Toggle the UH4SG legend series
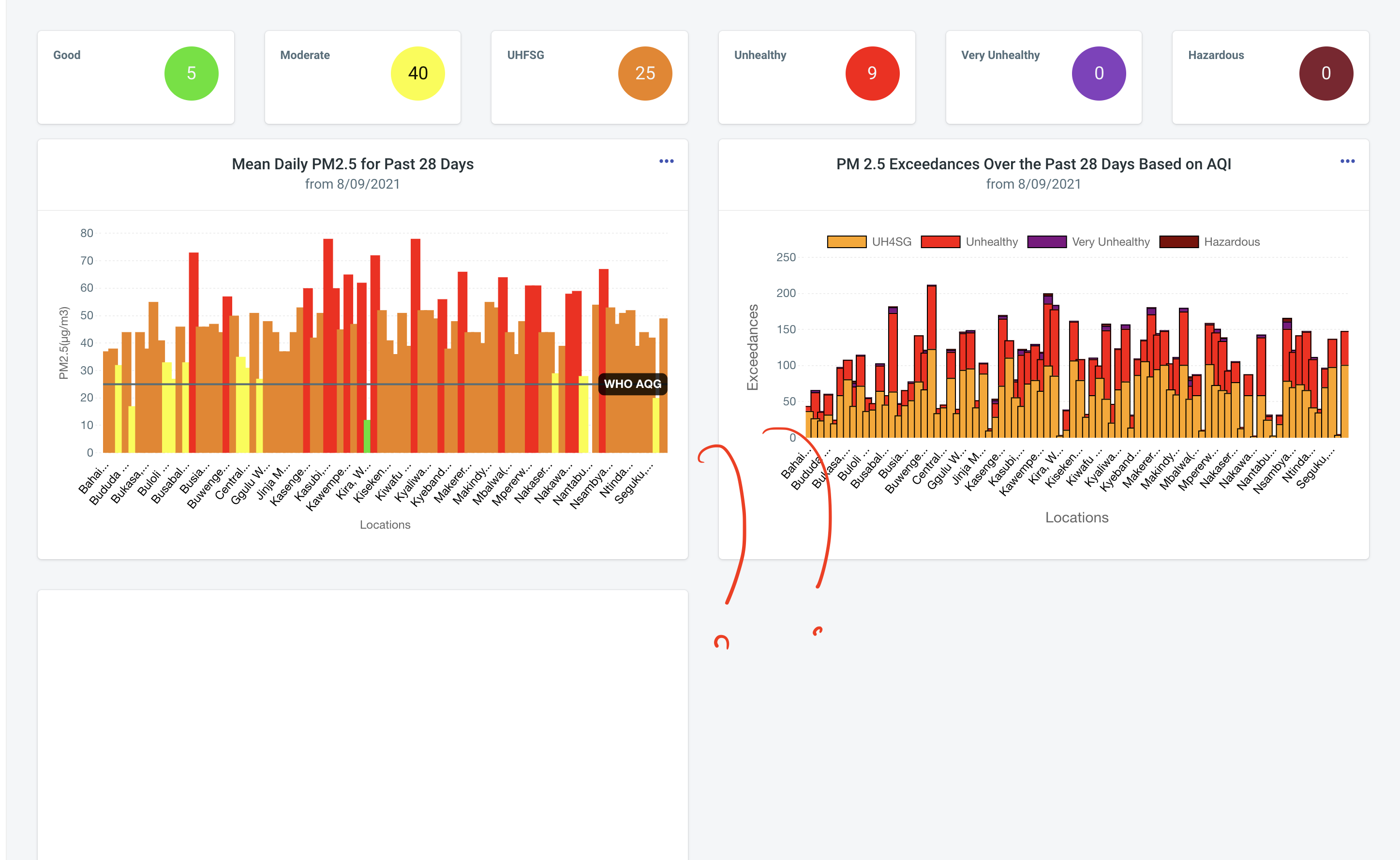 click(890, 242)
